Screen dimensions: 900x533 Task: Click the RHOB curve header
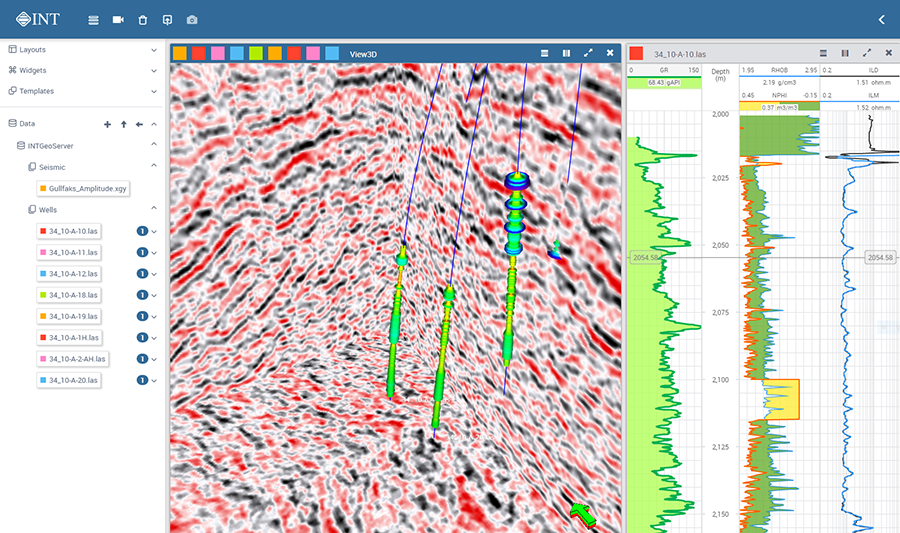tap(779, 70)
